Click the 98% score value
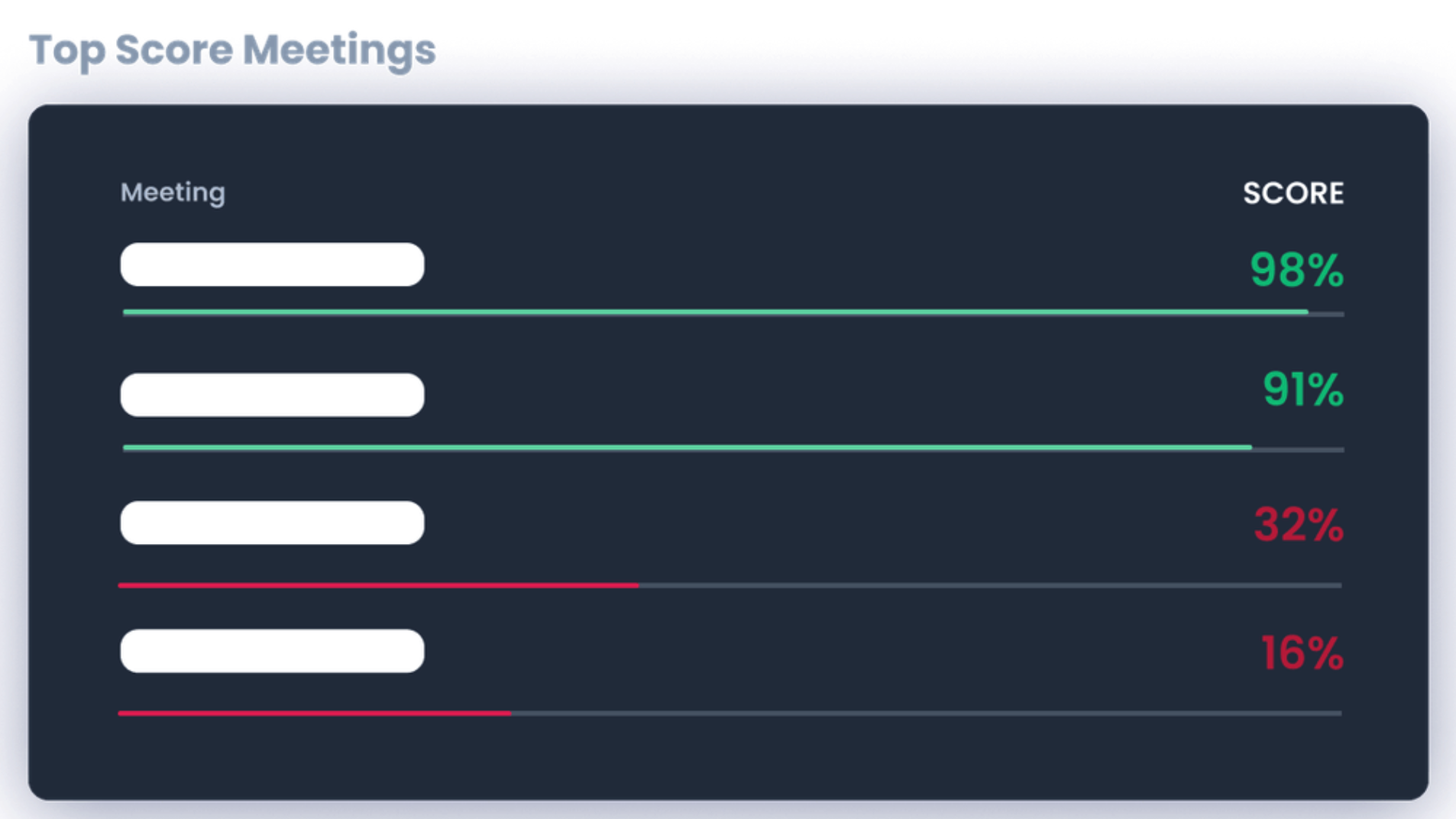This screenshot has width=1456, height=819. pyautogui.click(x=1296, y=270)
